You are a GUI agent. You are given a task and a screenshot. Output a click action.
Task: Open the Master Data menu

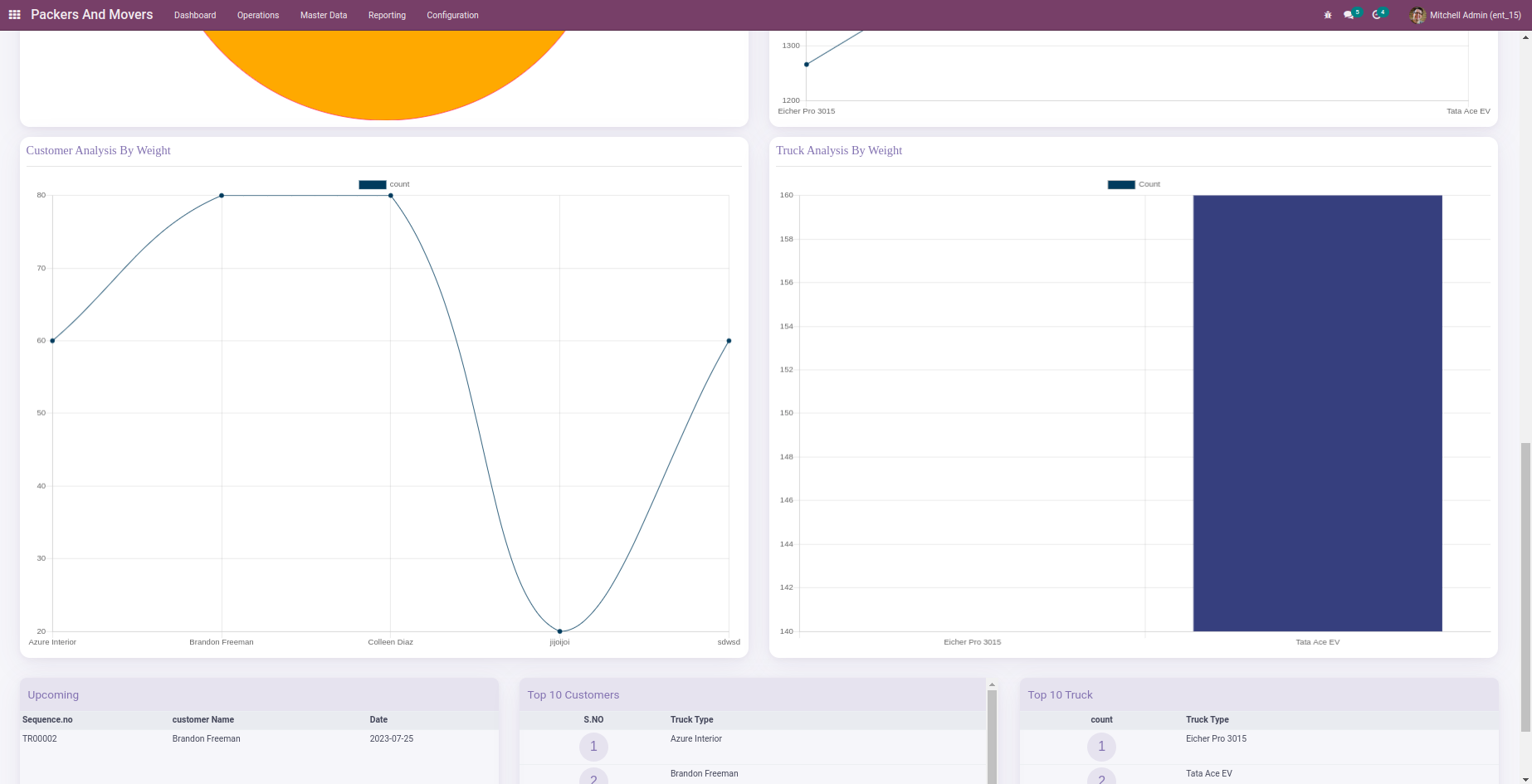click(324, 15)
